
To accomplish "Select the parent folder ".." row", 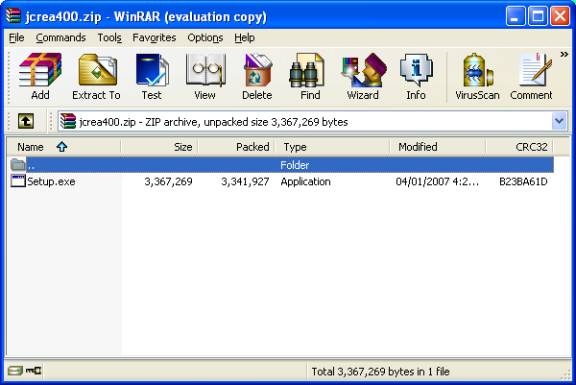I will [282, 165].
